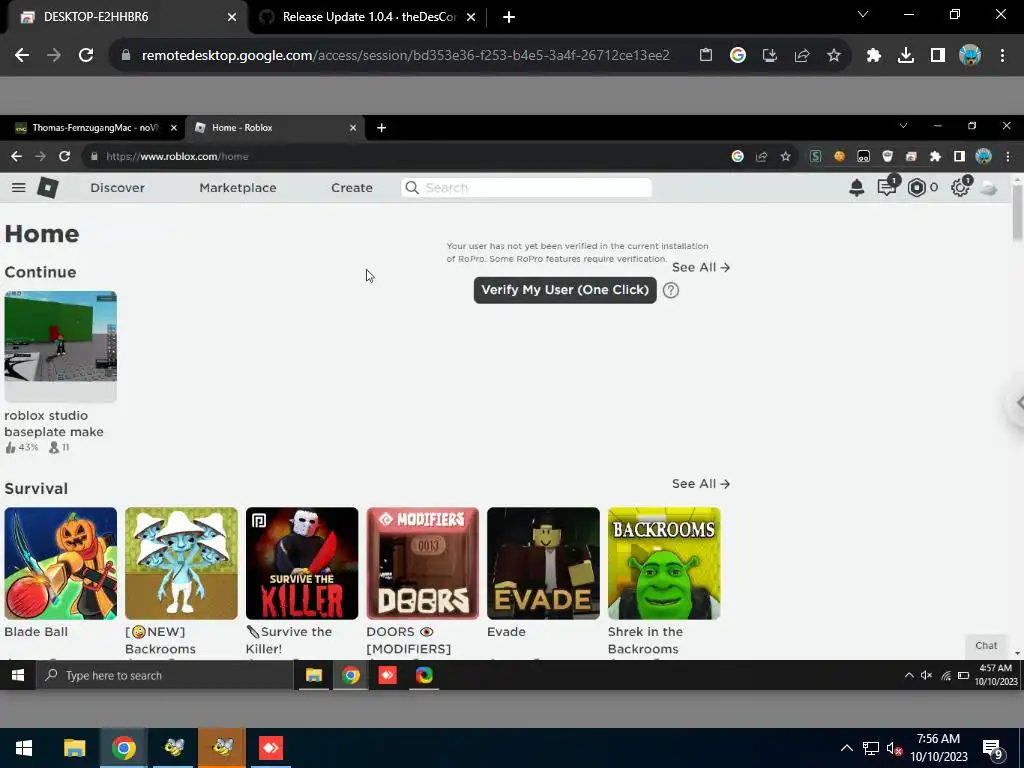Open the Roblox messages icon with badge
1024x768 pixels.
click(x=887, y=187)
